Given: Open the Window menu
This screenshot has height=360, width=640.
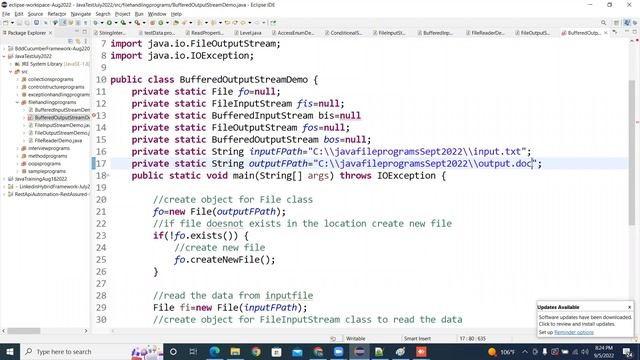Looking at the screenshot, I should click(157, 14).
